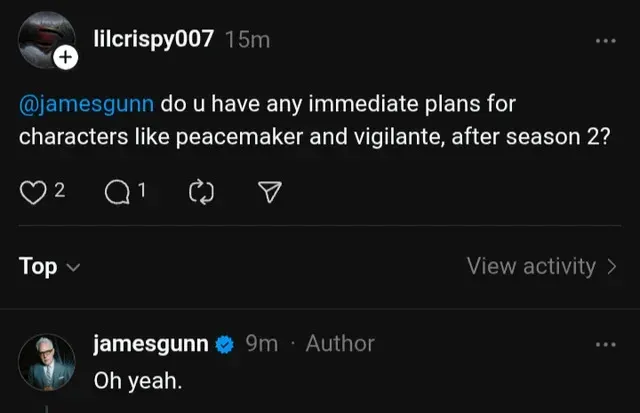This screenshot has width=640, height=413.
Task: Open the three-dot menu on lilcrispy007's post
Action: click(x=606, y=41)
